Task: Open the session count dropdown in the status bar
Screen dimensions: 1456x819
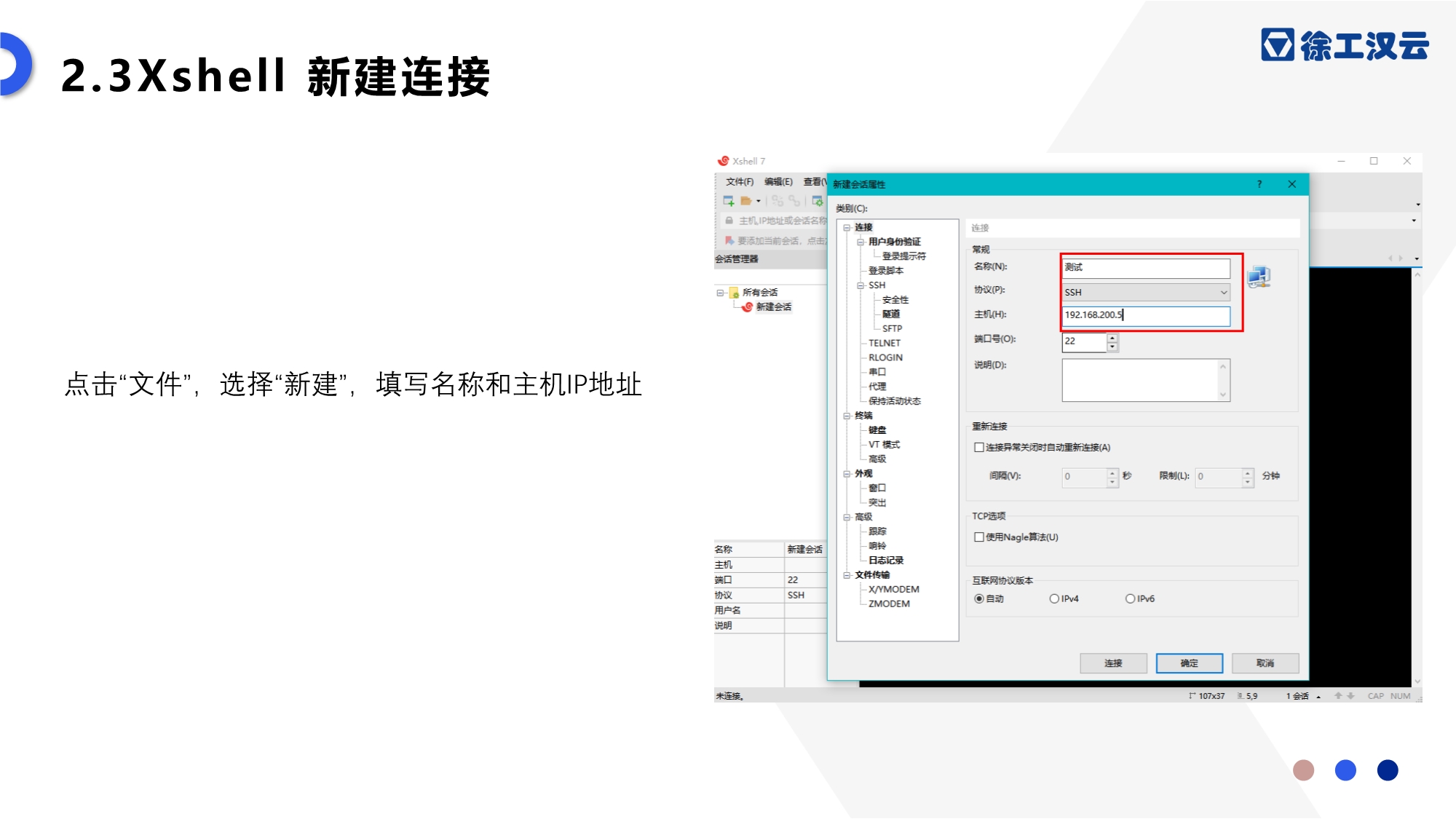Action: click(x=1318, y=697)
